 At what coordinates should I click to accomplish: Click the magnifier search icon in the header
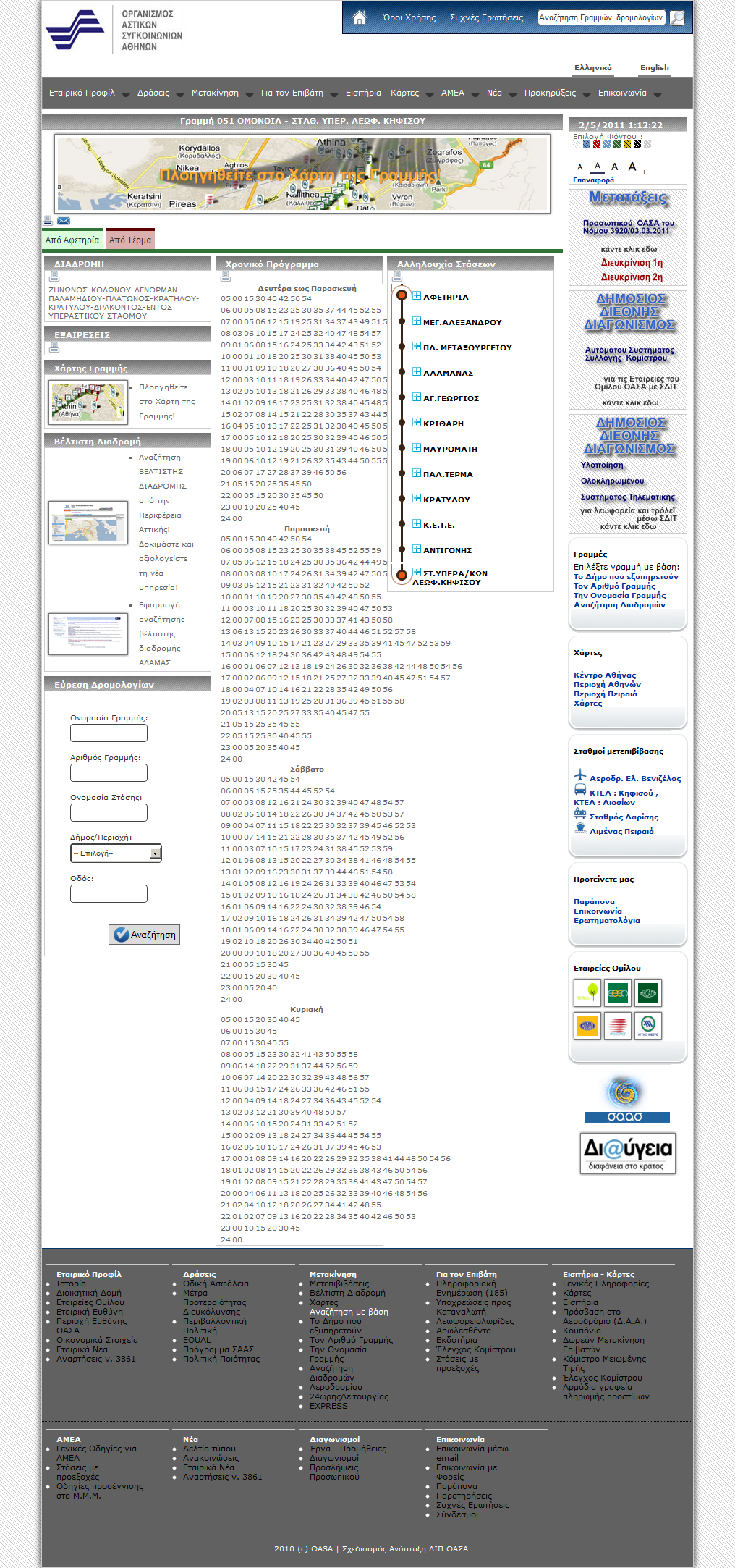click(677, 17)
